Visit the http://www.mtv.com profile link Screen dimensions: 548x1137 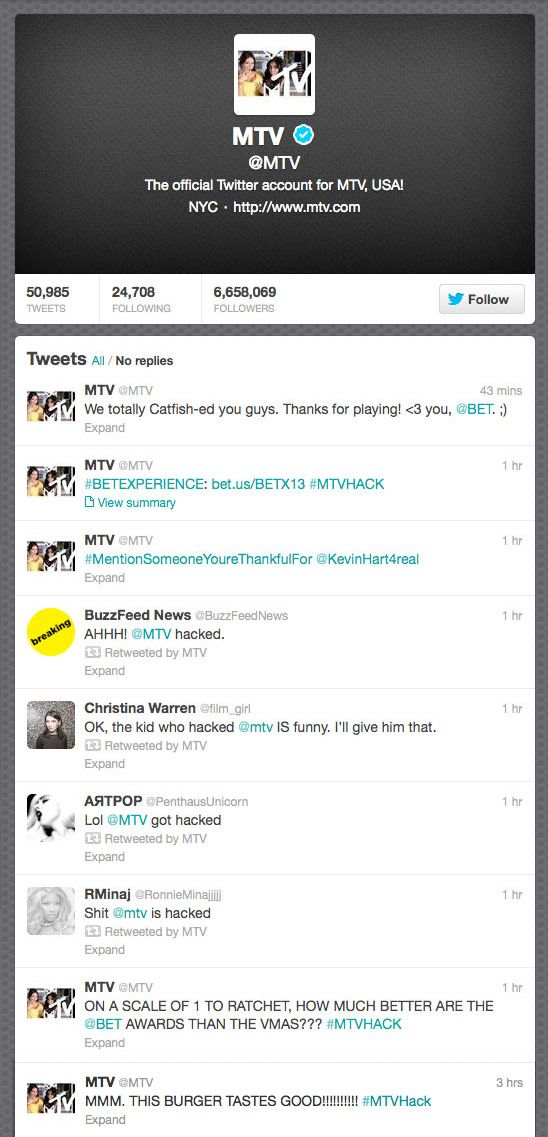tap(296, 207)
